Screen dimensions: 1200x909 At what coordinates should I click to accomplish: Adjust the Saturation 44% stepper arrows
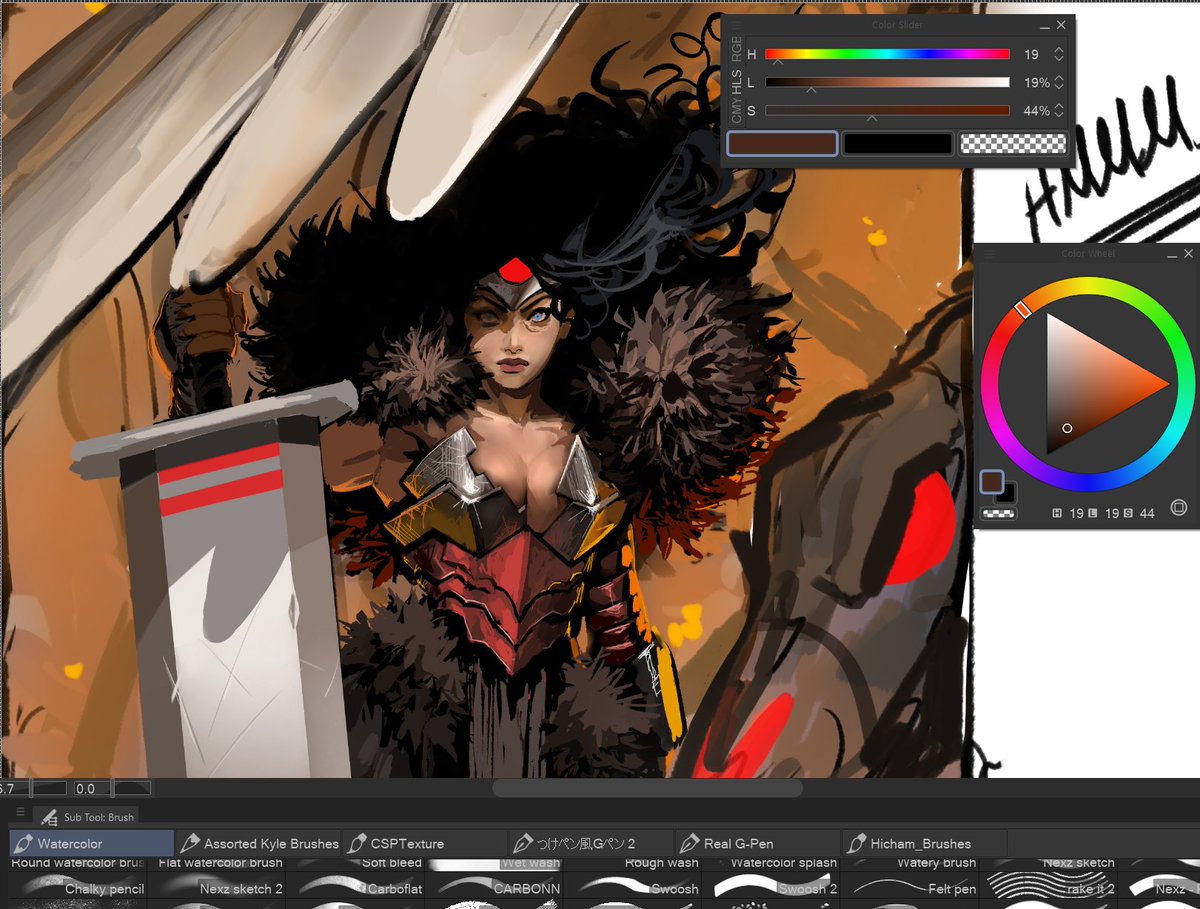1059,110
